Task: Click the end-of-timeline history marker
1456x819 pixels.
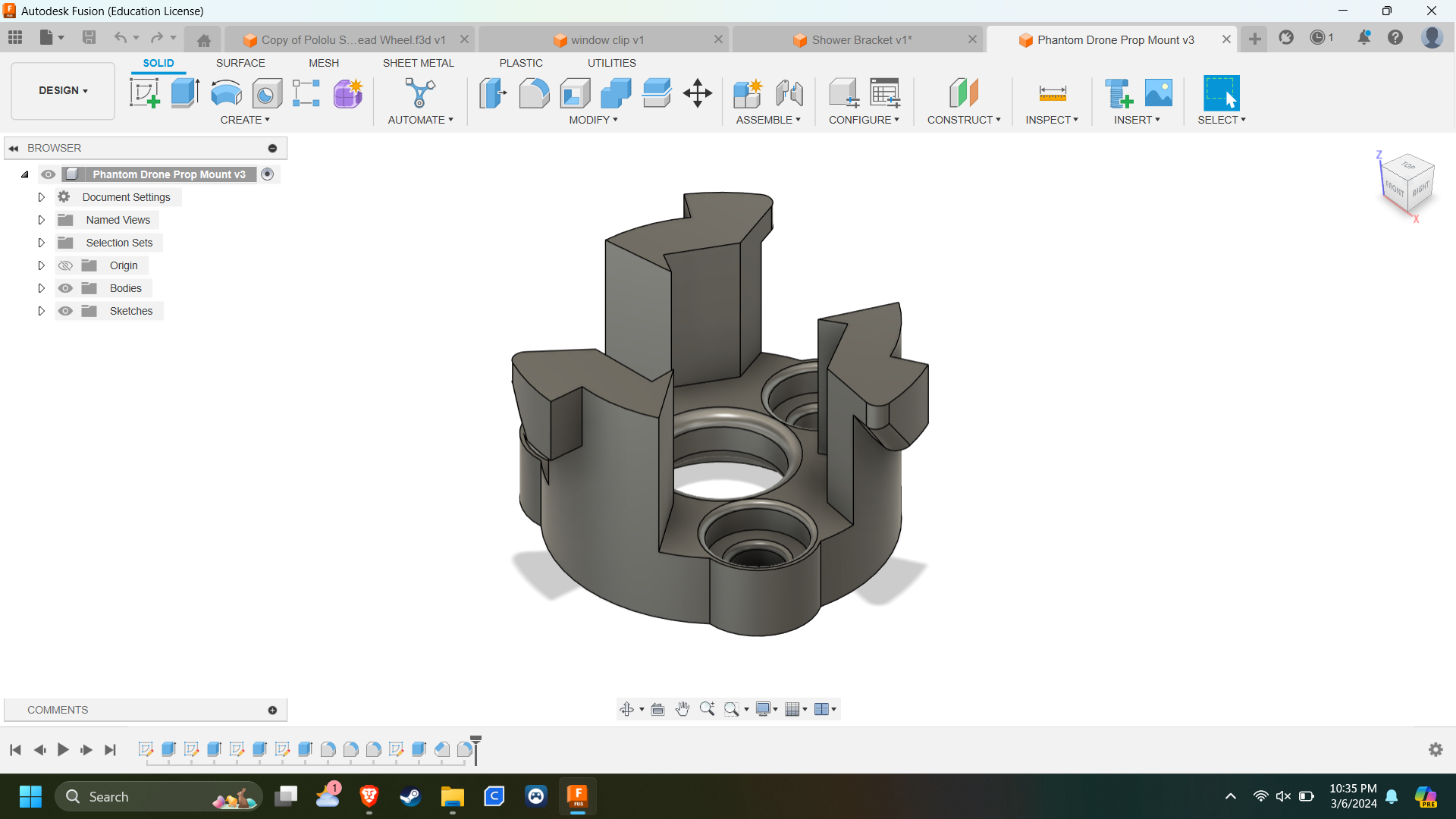Action: tap(475, 749)
